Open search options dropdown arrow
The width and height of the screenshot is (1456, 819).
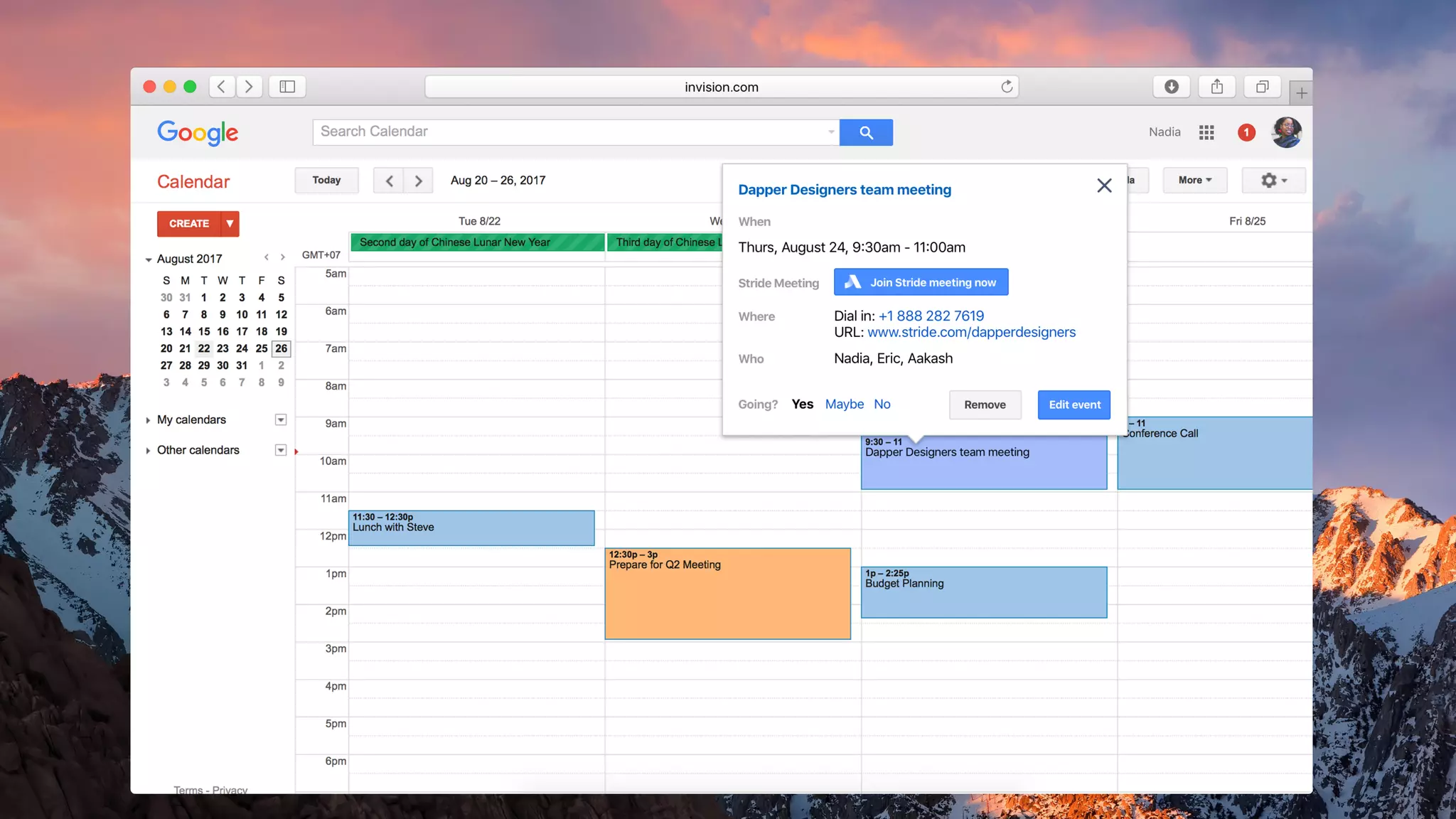pyautogui.click(x=831, y=132)
